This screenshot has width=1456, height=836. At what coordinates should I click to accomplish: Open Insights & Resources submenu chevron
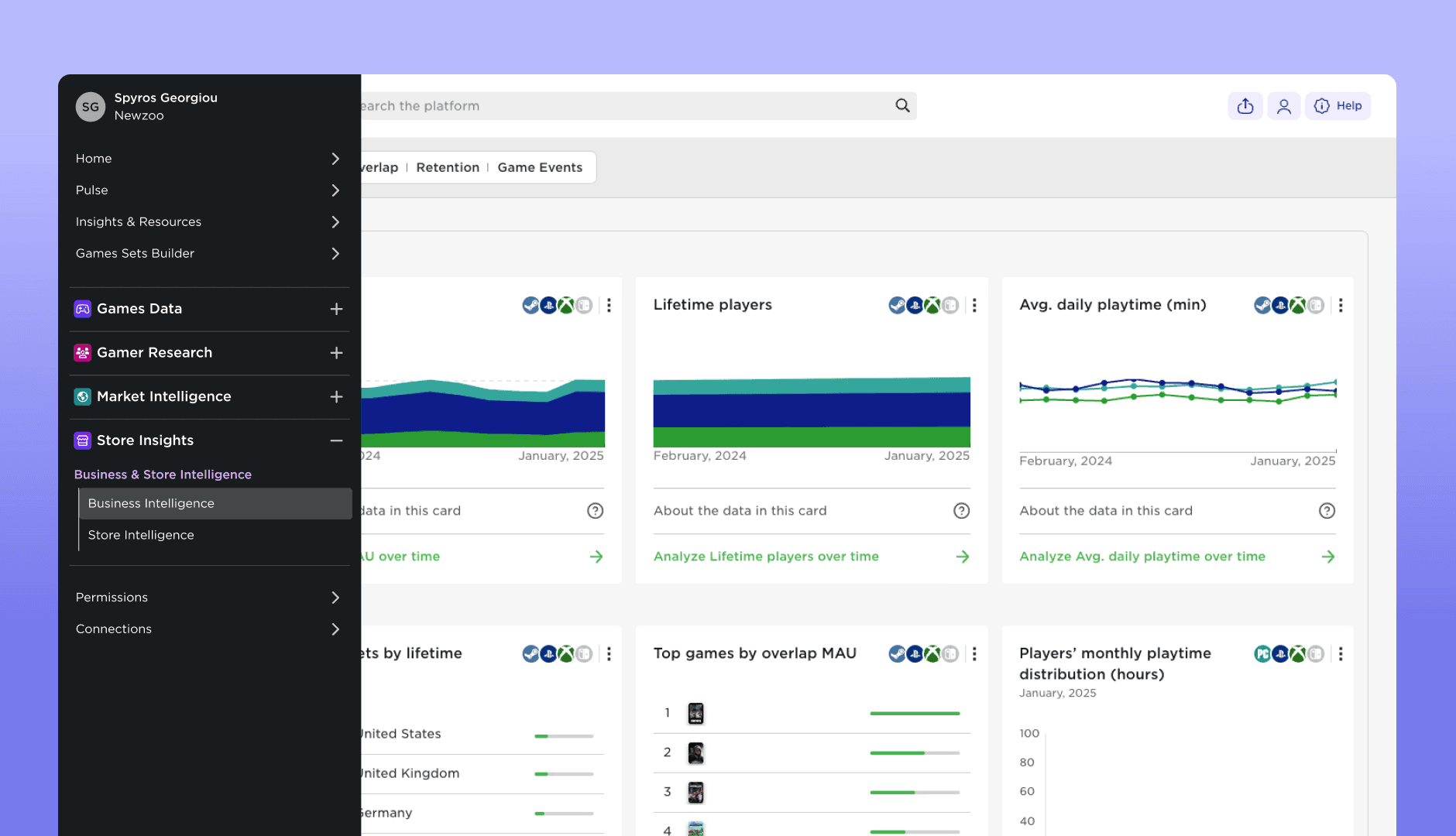[335, 222]
